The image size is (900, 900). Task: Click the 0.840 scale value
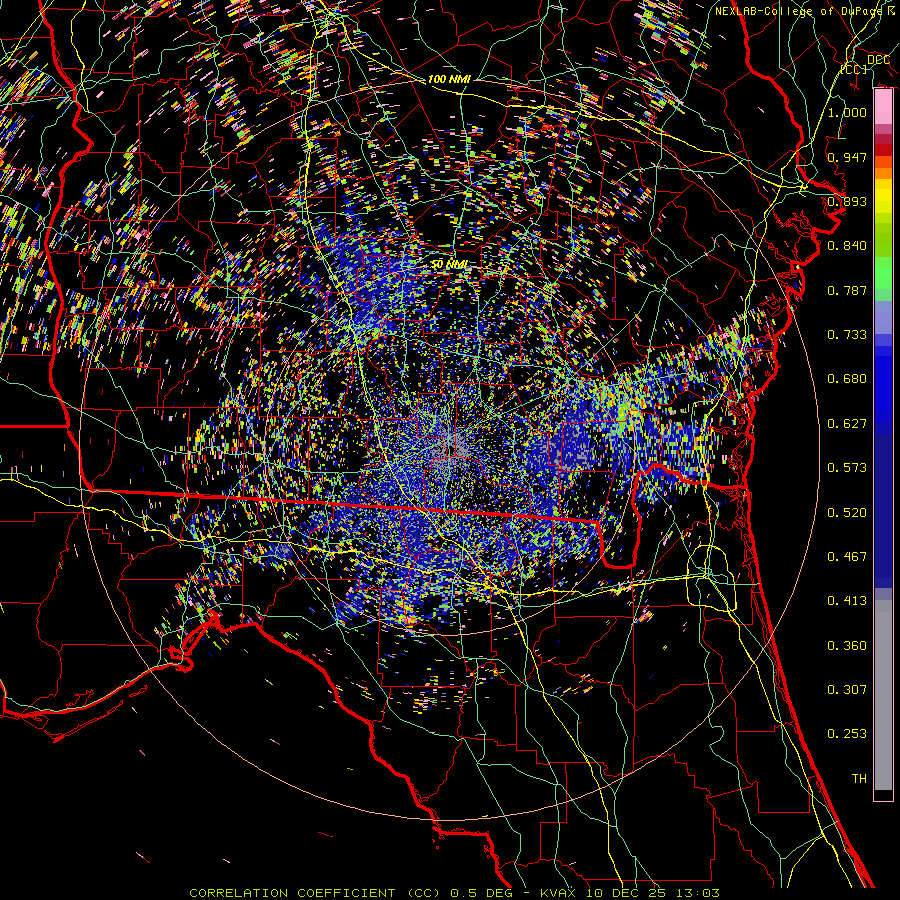click(847, 246)
